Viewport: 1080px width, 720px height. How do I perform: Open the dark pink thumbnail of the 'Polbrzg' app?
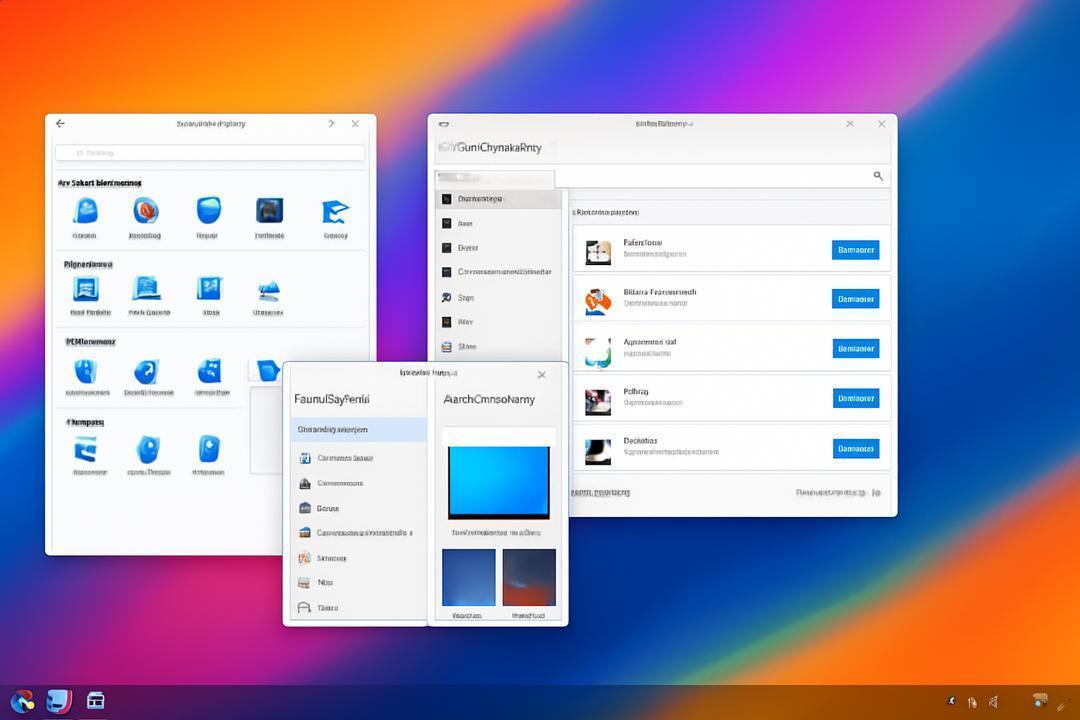tap(598, 402)
